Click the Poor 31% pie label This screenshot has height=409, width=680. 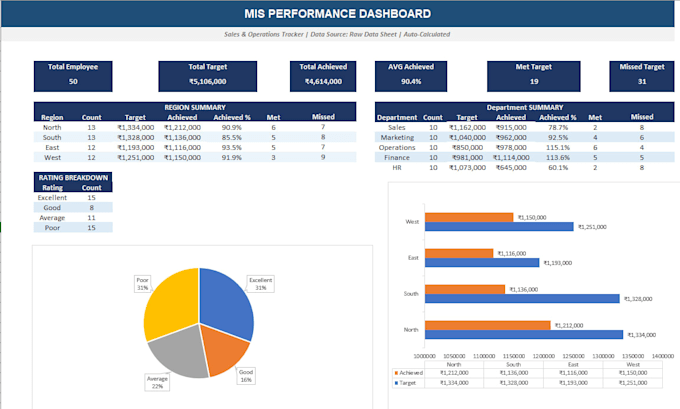pos(143,284)
